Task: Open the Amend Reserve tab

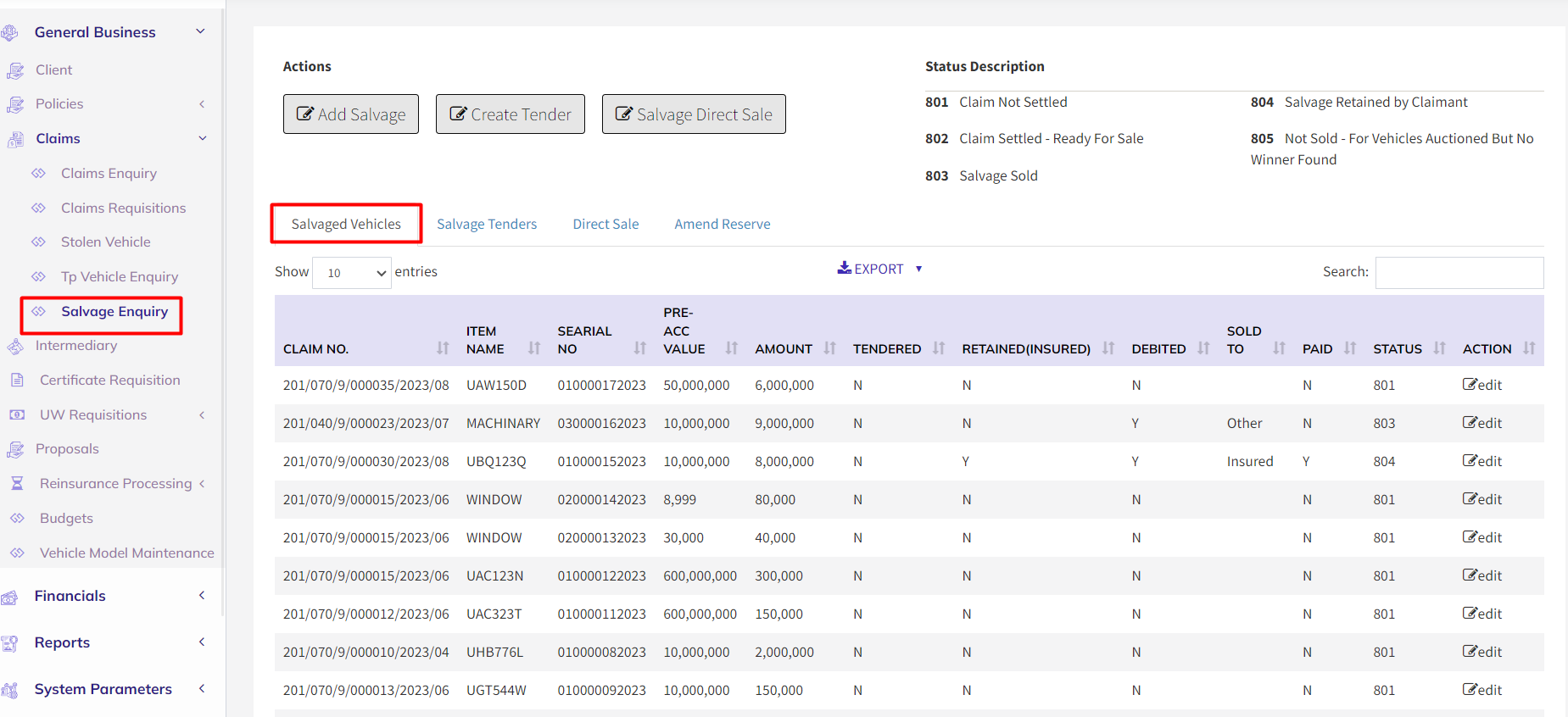Action: click(722, 225)
